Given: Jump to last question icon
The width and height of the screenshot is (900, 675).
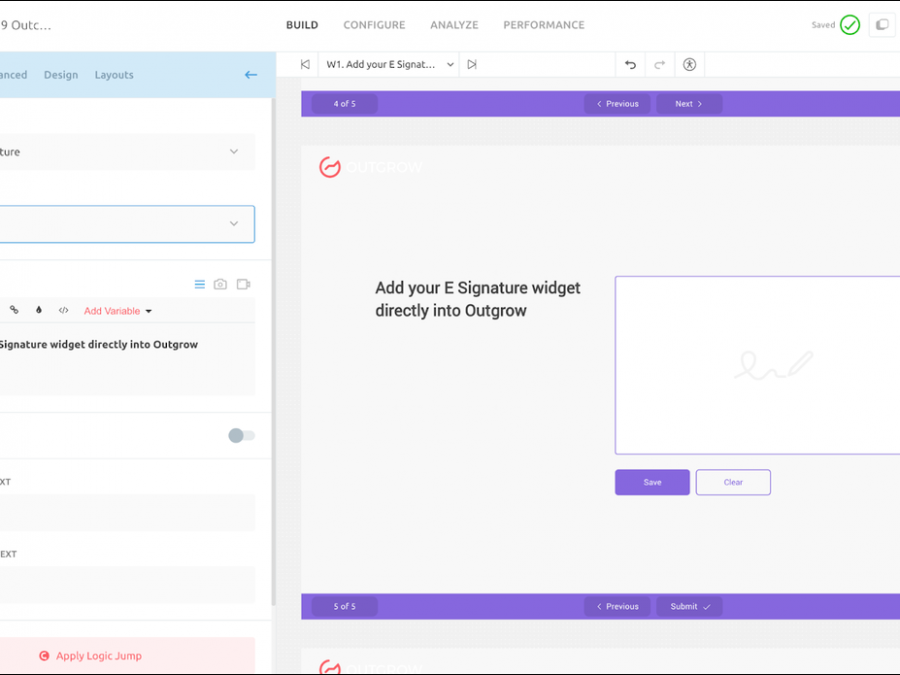Looking at the screenshot, I should pyautogui.click(x=472, y=64).
